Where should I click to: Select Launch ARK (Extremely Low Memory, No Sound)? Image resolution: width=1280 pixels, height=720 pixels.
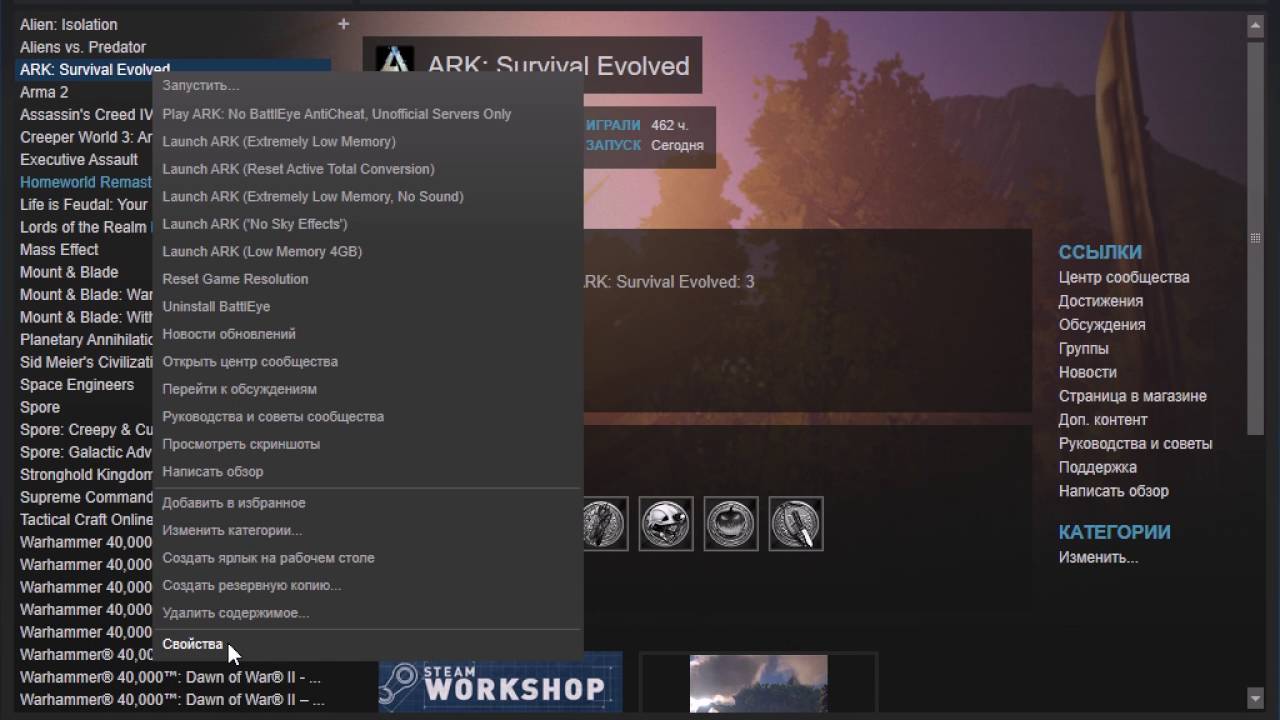[x=313, y=196]
